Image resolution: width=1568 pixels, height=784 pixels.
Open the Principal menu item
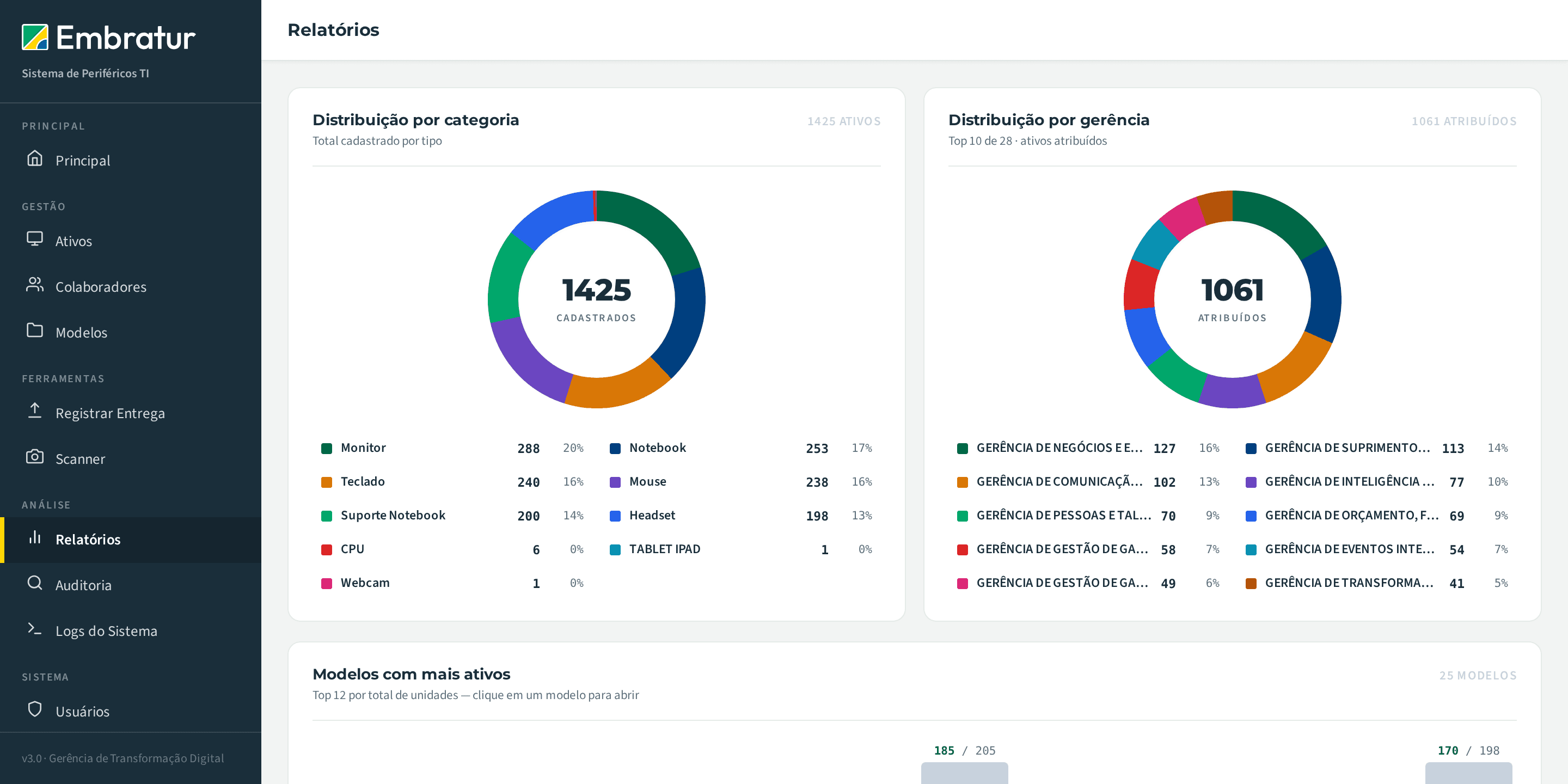pos(130,160)
